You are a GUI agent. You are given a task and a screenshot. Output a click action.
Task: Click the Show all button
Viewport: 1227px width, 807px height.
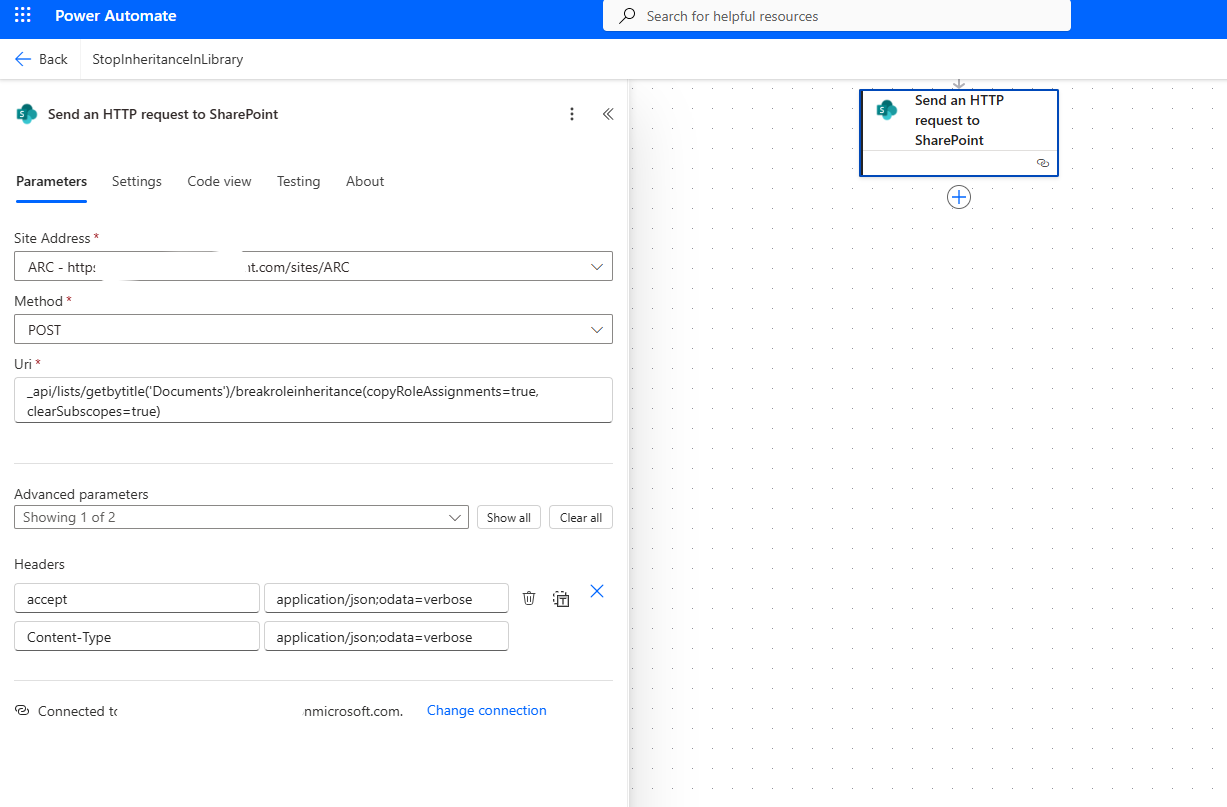509,517
